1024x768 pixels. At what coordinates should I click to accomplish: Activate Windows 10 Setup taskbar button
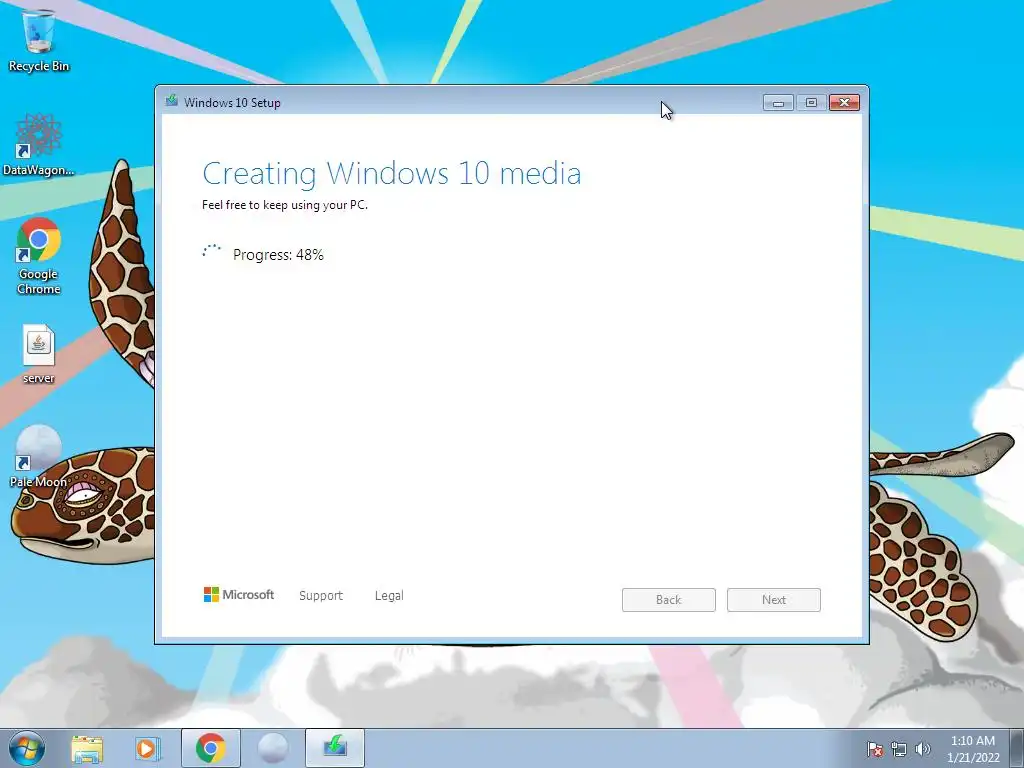click(334, 748)
